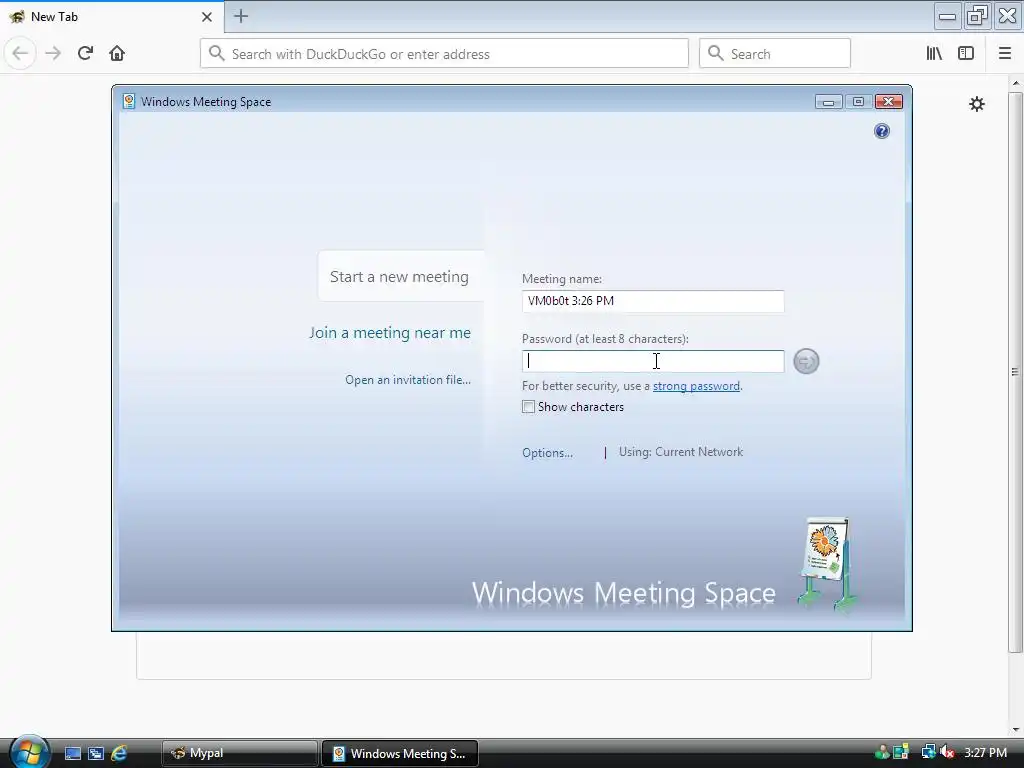1024x768 pixels.
Task: Select Start a new meeting
Action: pyautogui.click(x=399, y=277)
